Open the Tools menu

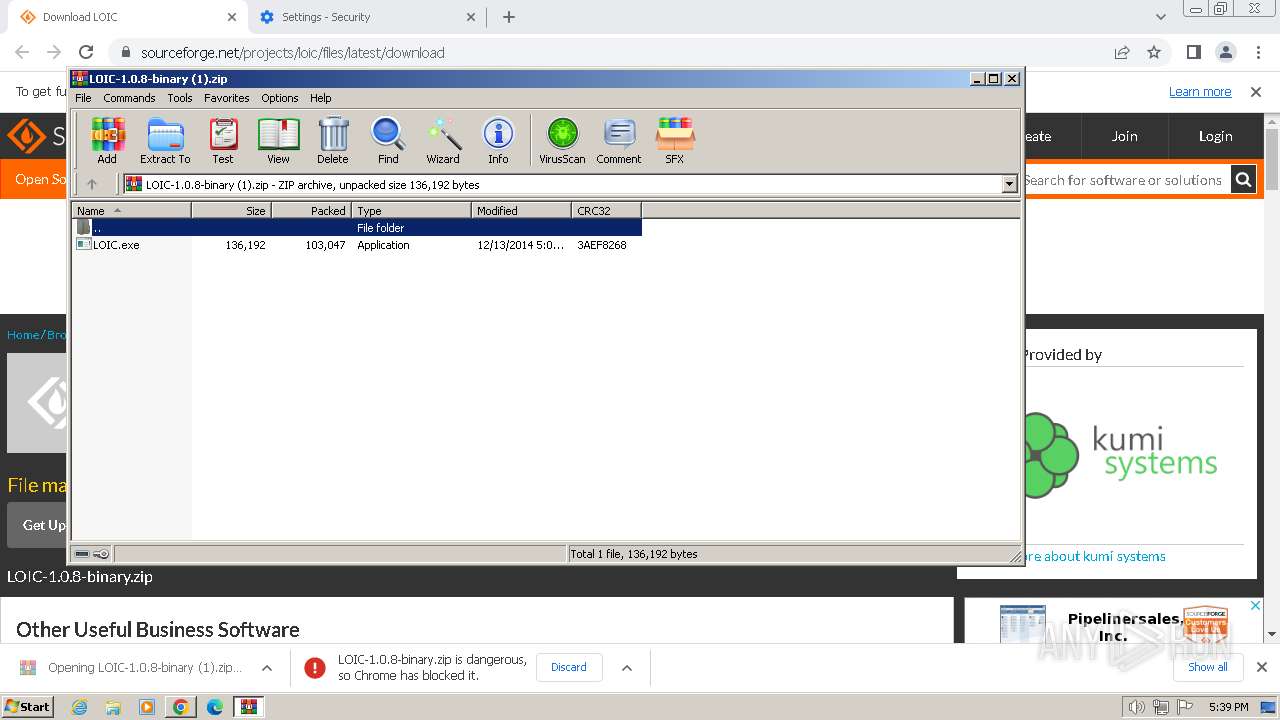180,98
